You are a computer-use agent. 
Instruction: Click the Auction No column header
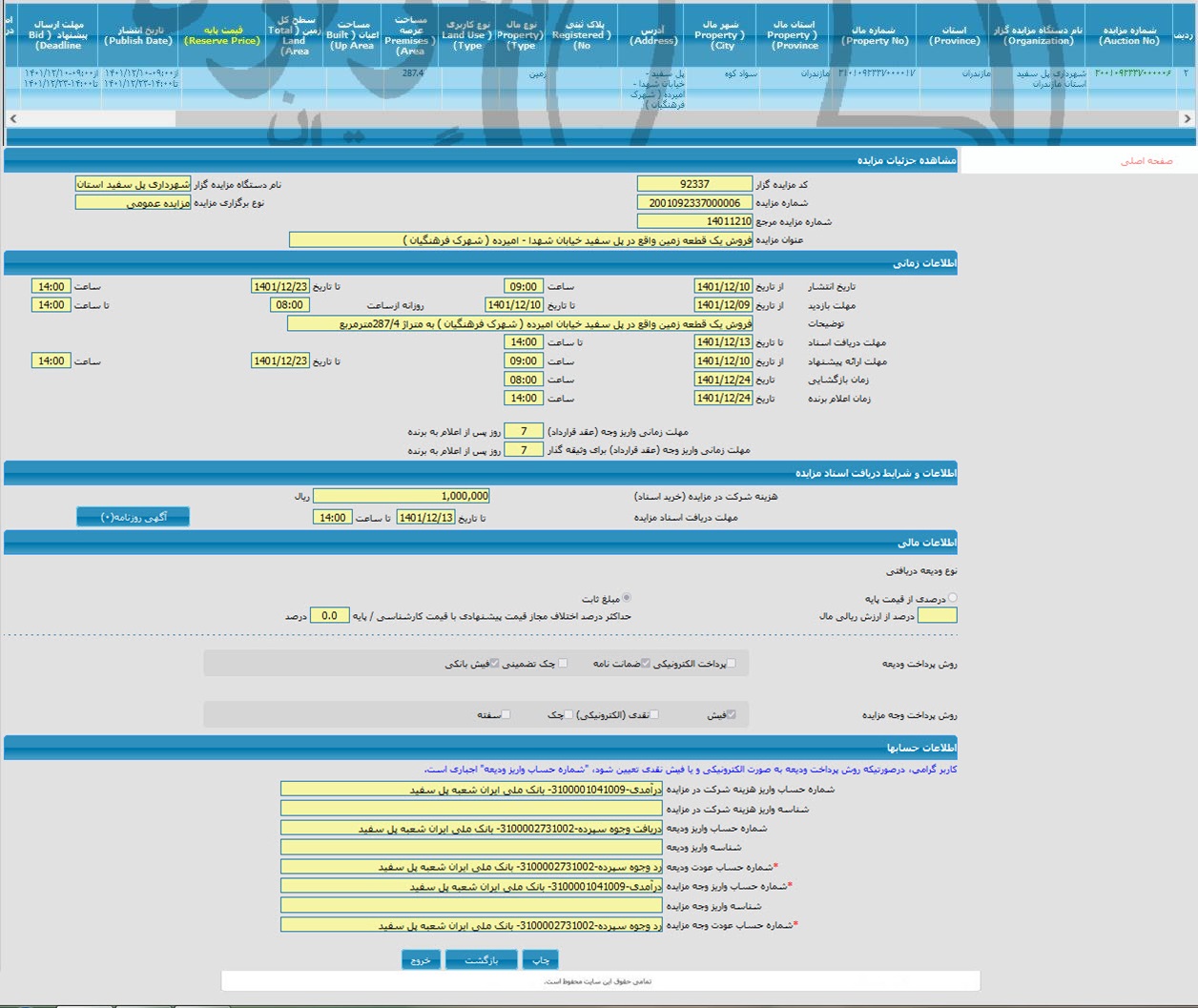[1129, 35]
